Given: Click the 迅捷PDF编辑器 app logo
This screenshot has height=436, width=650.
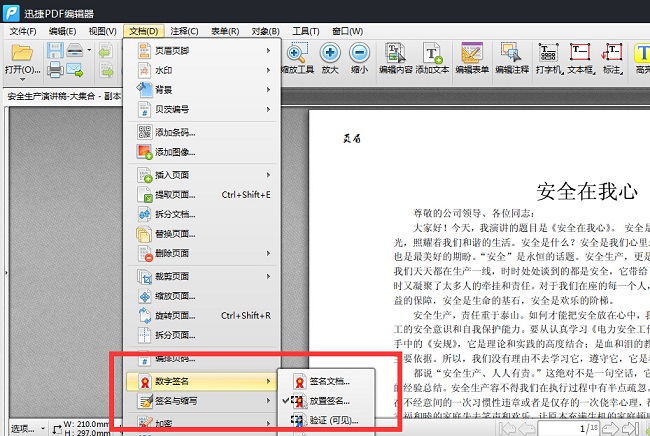Looking at the screenshot, I should (x=11, y=12).
